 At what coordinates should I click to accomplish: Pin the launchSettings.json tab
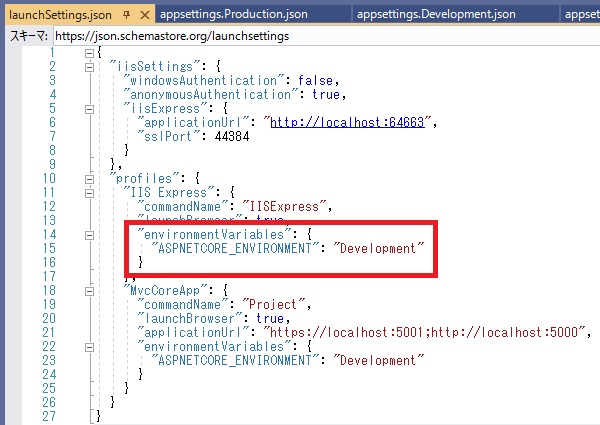(x=127, y=15)
